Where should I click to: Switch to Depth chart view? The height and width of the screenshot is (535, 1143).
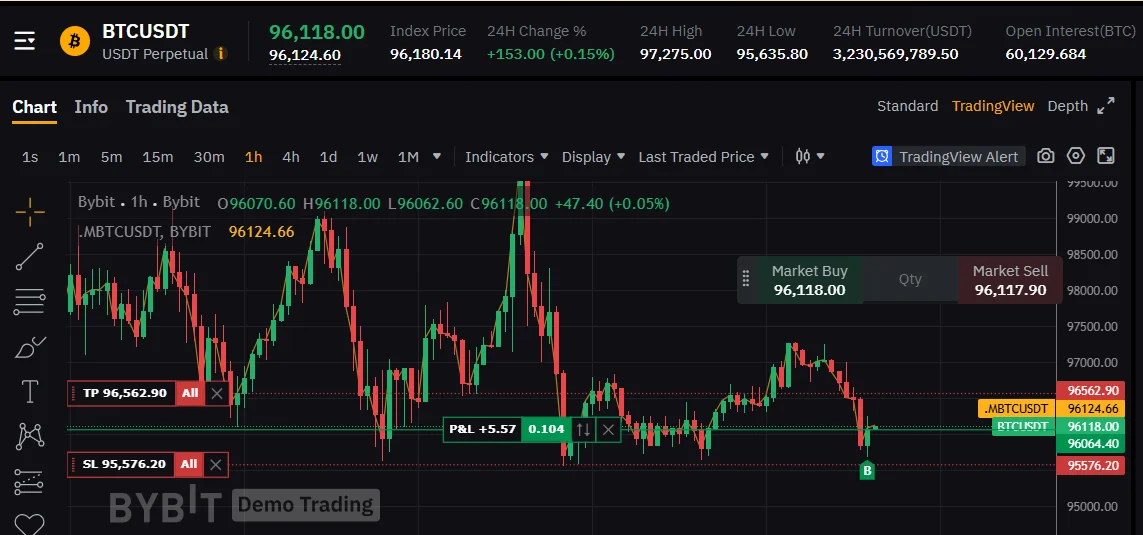1067,106
